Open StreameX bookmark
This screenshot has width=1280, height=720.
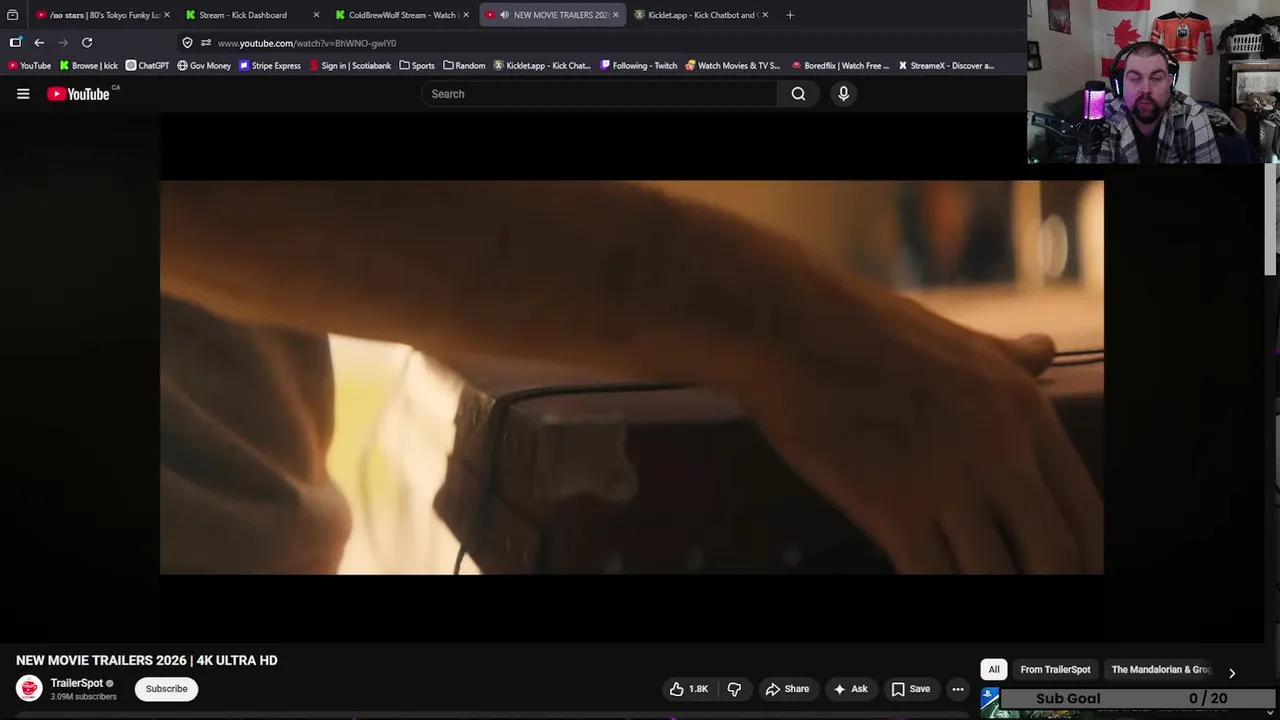(x=946, y=66)
